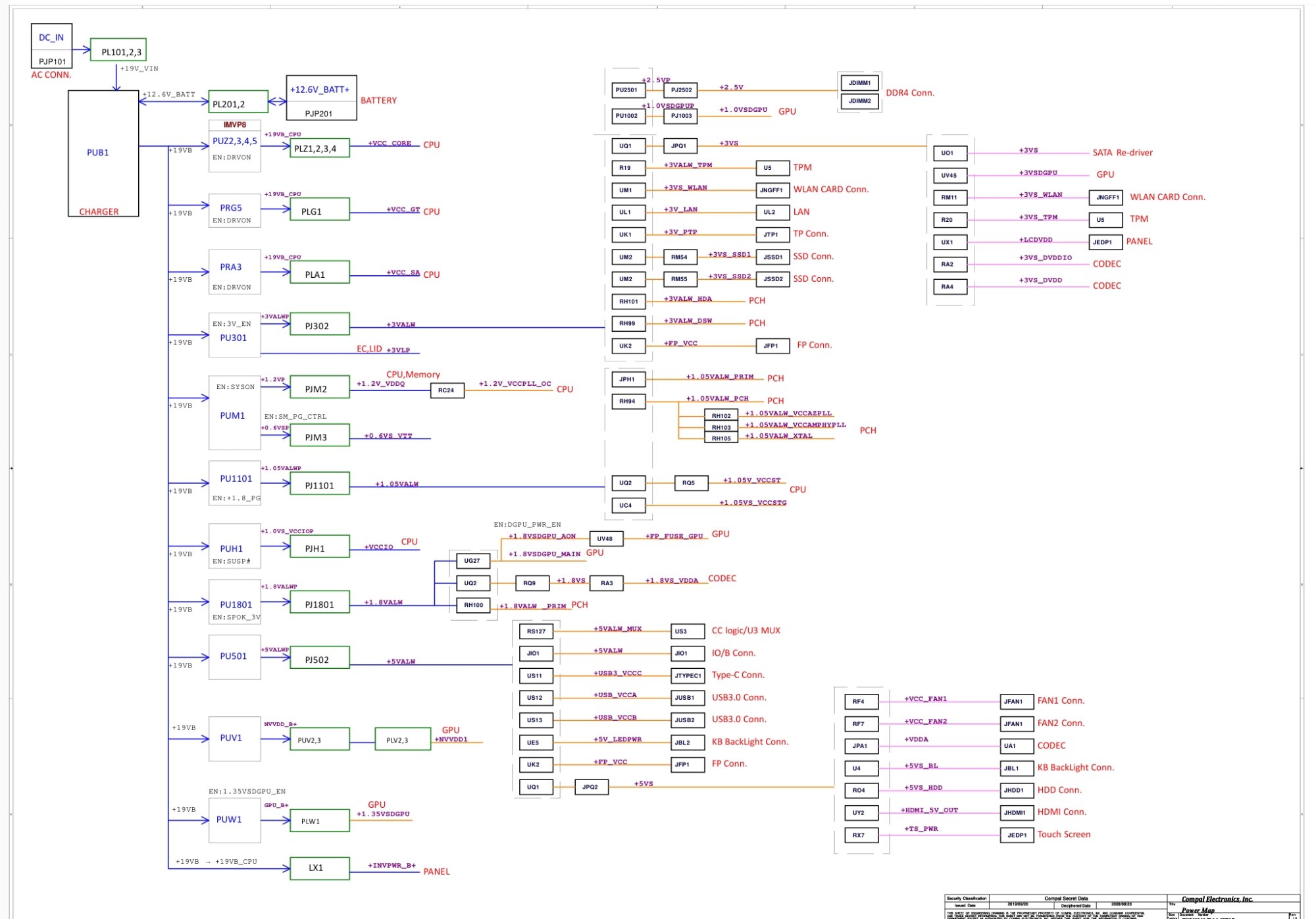Select the RC24 resistor block
The height and width of the screenshot is (919, 1316).
(447, 390)
